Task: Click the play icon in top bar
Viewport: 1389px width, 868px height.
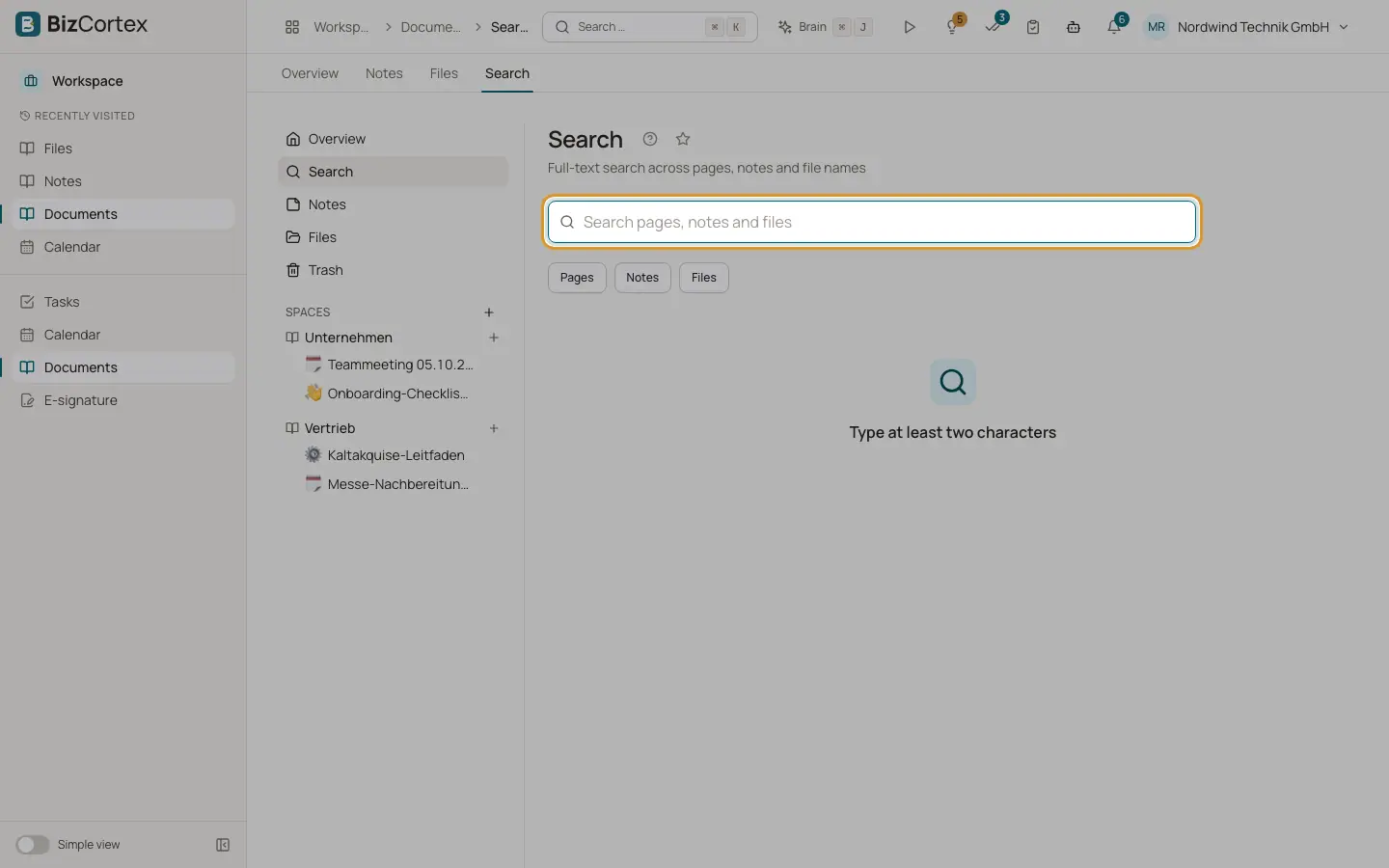Action: pyautogui.click(x=909, y=27)
